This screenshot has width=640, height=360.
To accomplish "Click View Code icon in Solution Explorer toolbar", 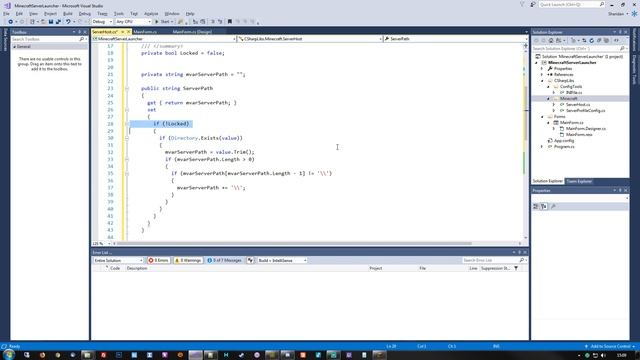I will 616,41.
